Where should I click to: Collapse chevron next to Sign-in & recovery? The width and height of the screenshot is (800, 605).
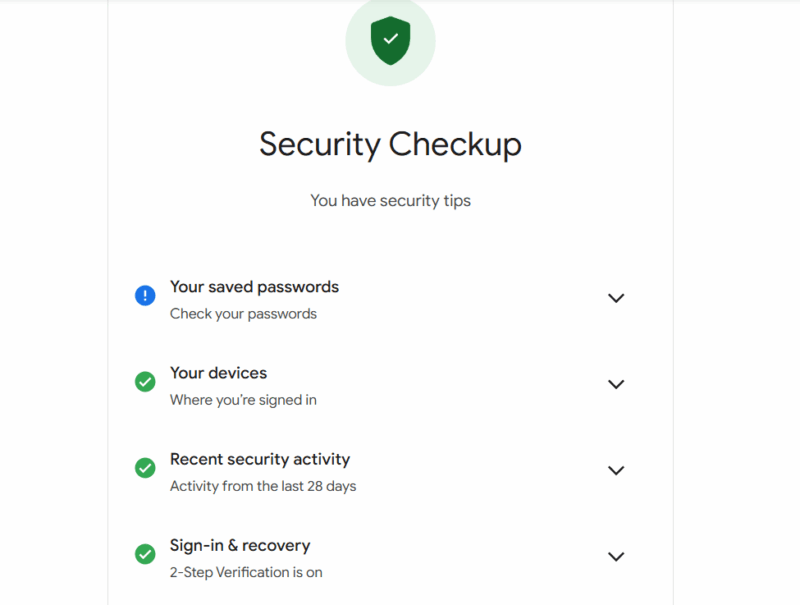[616, 557]
